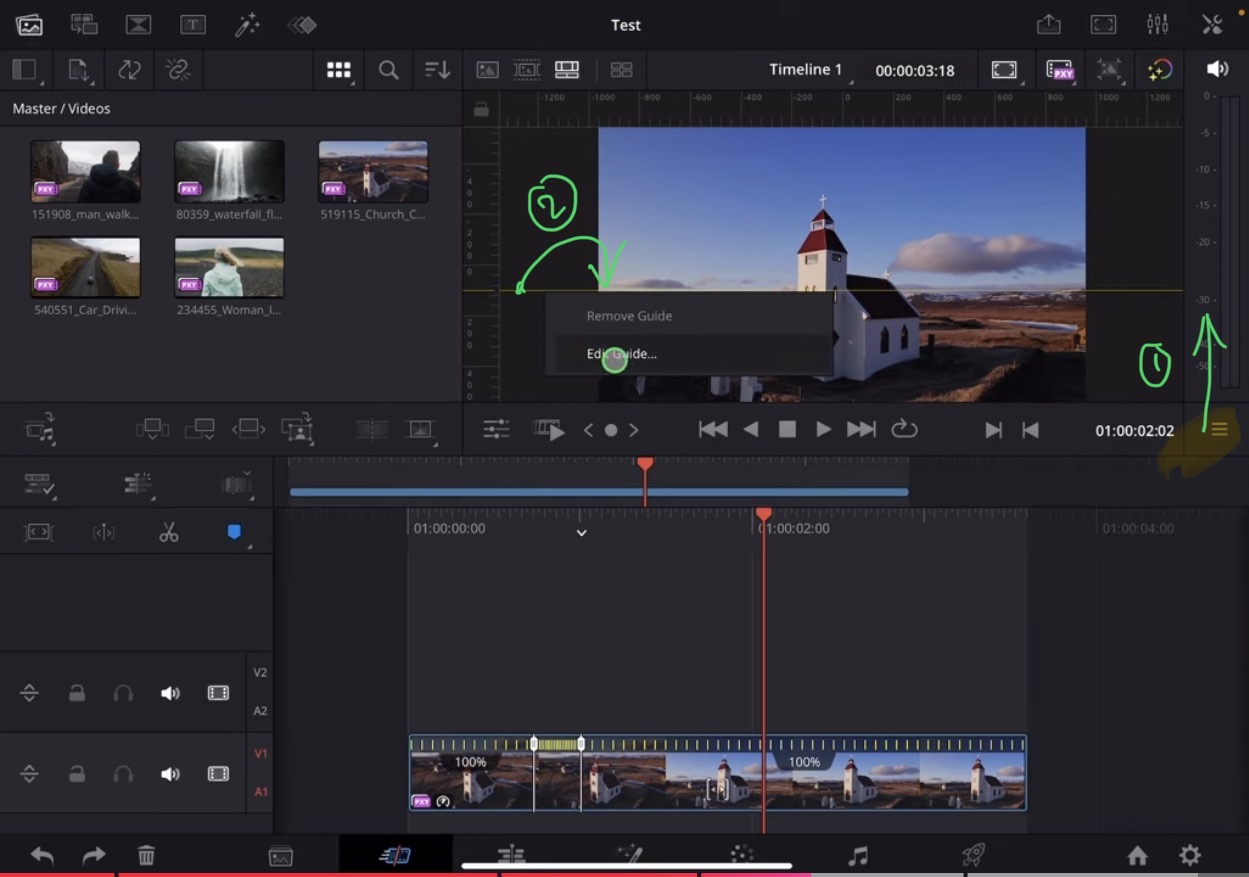Choose Edit Guide from the context menu
1249x877 pixels.
click(621, 353)
